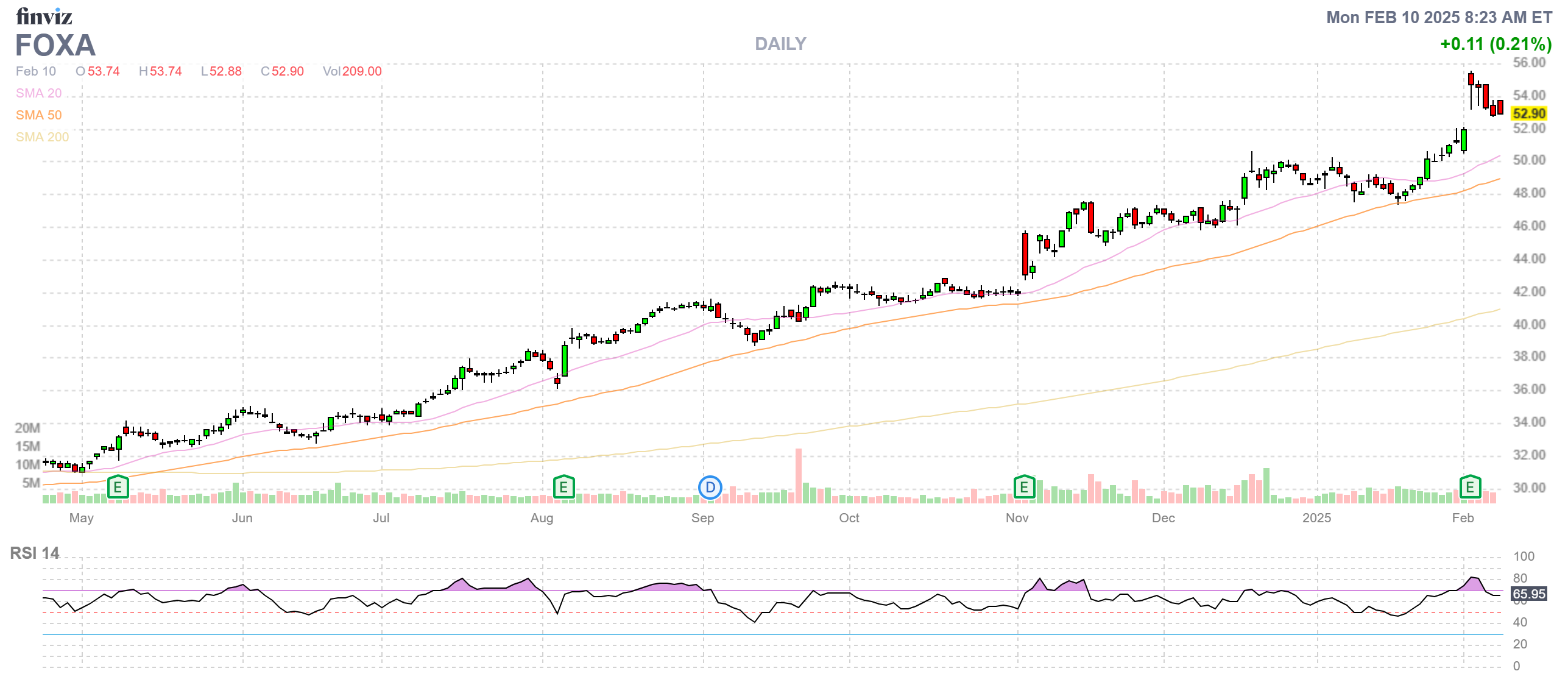
Task: Open the RSI 14 indicator settings
Action: 35,553
